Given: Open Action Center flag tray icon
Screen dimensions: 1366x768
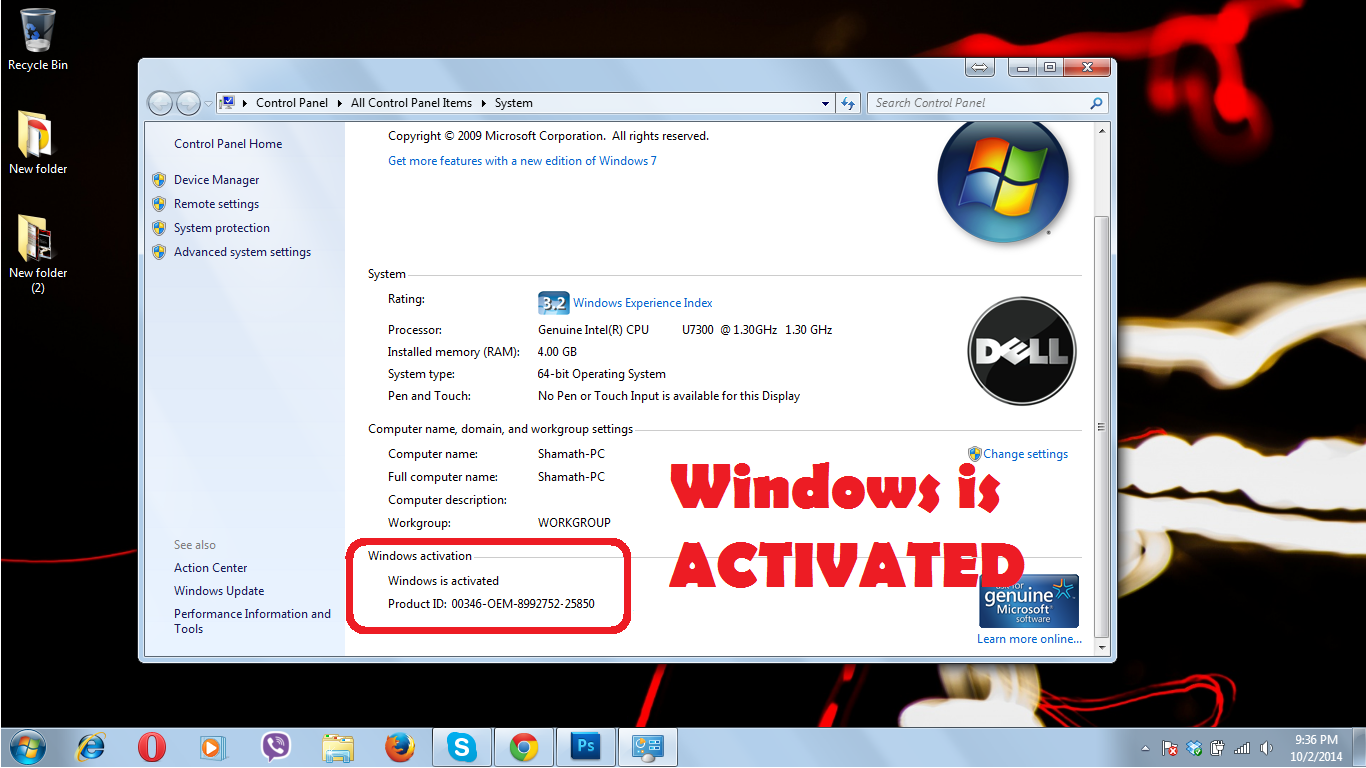Looking at the screenshot, I should 1169,748.
